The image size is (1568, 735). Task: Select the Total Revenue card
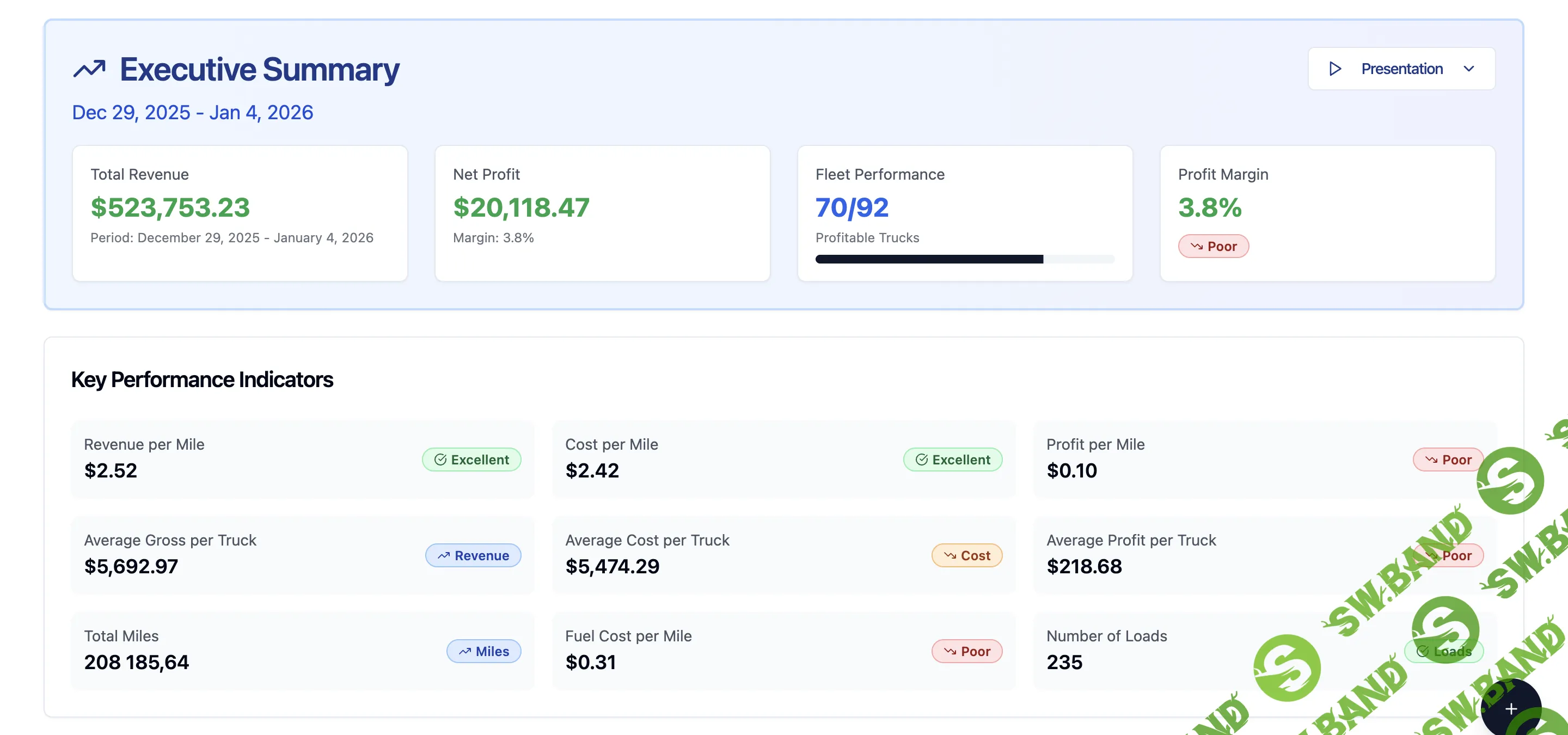(240, 213)
